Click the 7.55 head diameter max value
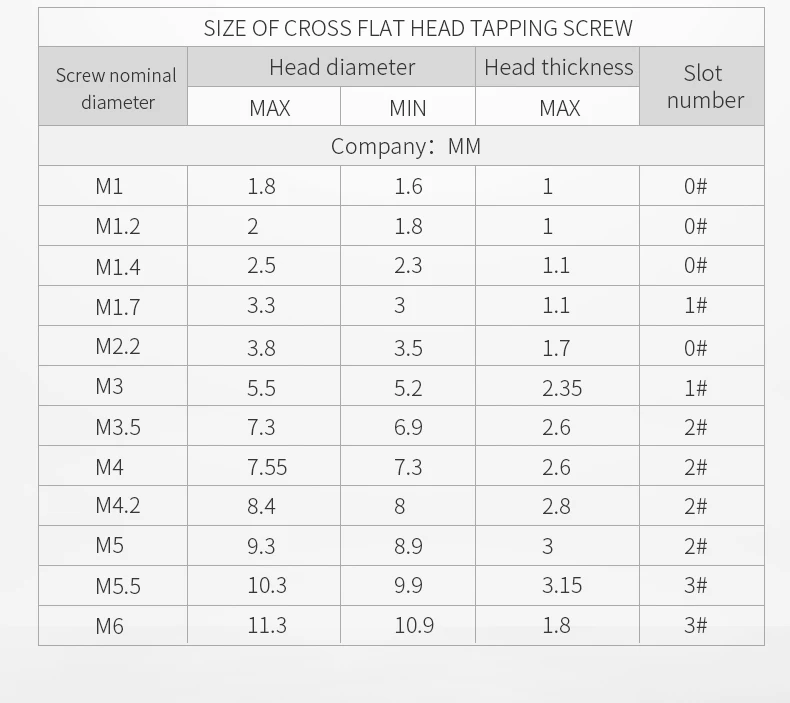The image size is (790, 703). click(268, 467)
